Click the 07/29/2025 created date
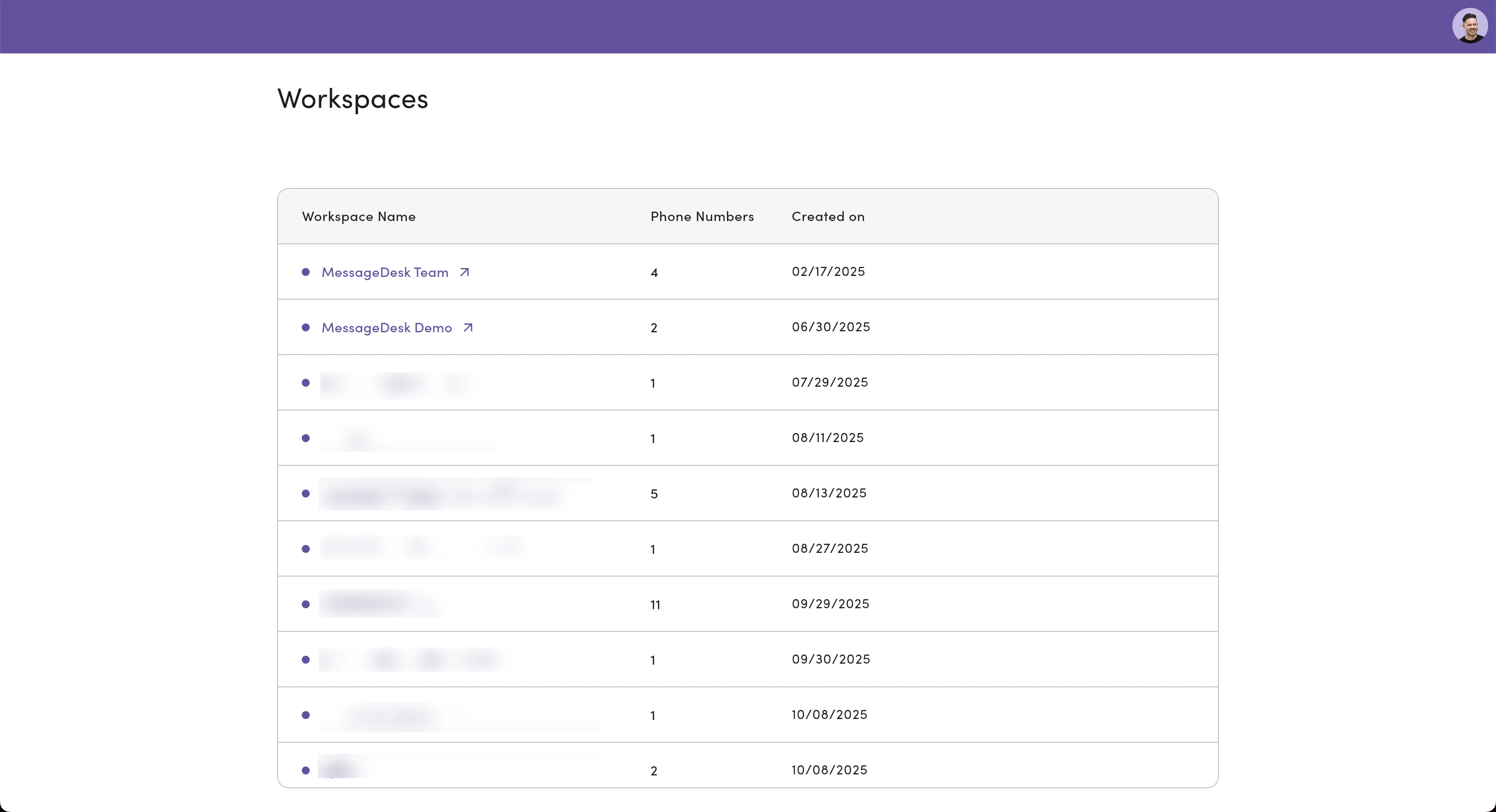This screenshot has height=812, width=1496. (x=830, y=382)
